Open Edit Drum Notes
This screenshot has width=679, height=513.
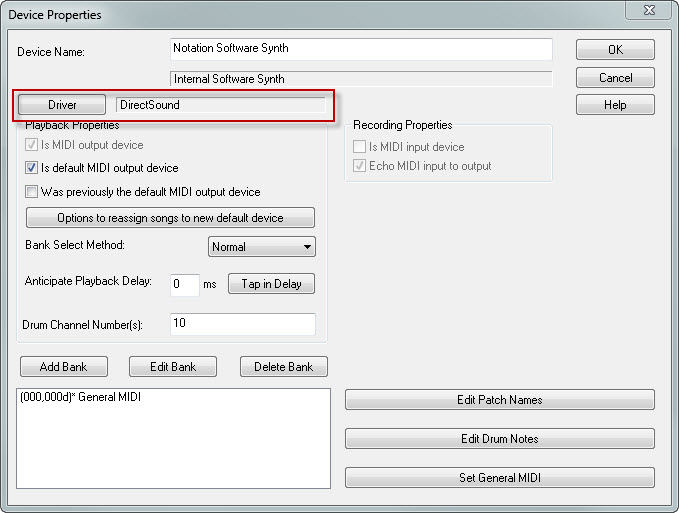point(499,438)
